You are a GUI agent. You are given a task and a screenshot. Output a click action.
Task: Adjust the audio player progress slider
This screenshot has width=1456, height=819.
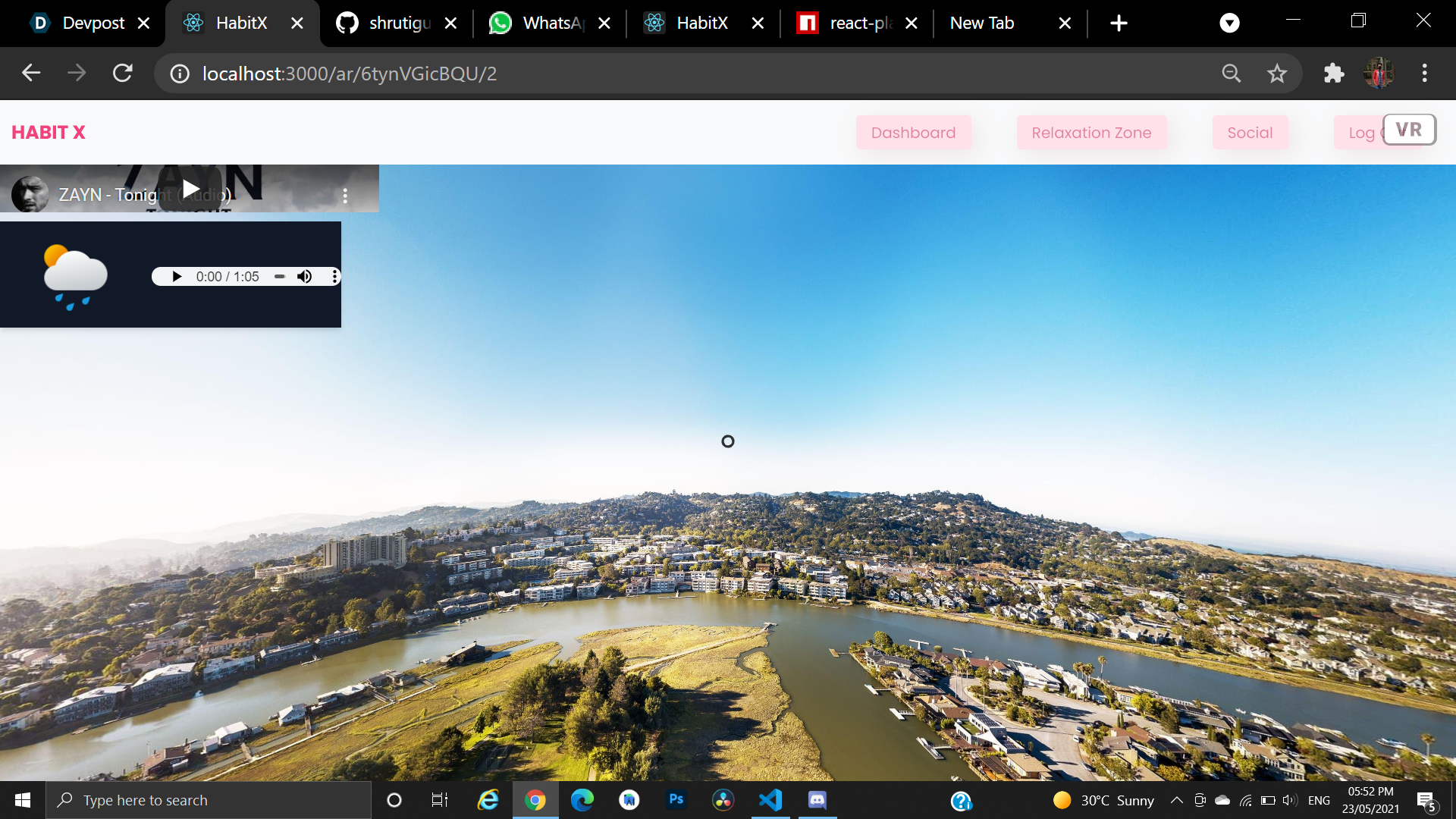pos(279,277)
